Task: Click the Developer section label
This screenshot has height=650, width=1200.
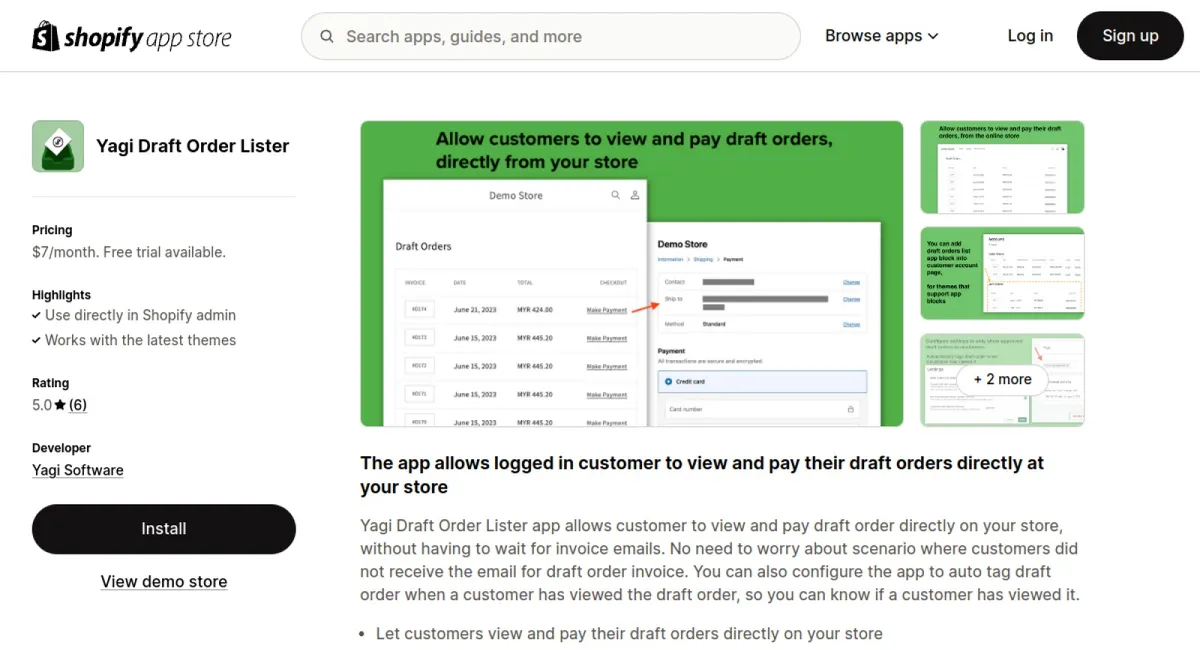Action: click(61, 448)
